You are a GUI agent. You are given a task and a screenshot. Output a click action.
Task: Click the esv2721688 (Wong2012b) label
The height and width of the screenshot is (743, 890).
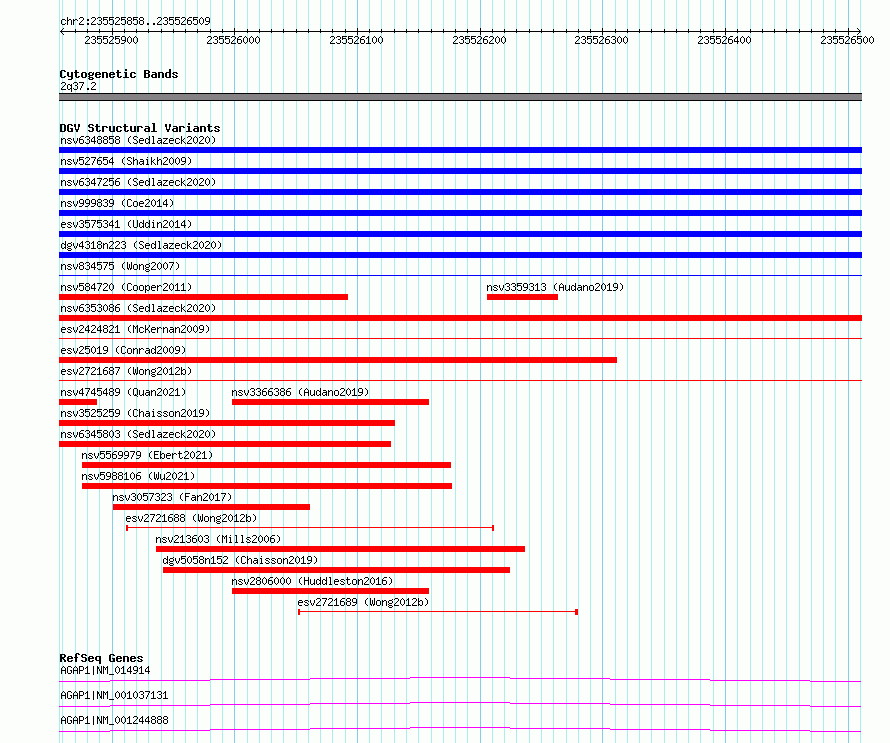click(x=191, y=518)
